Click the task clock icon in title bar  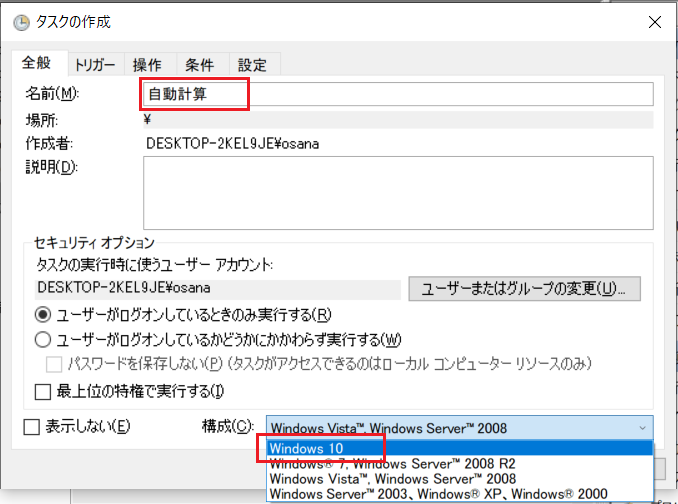pos(21,22)
